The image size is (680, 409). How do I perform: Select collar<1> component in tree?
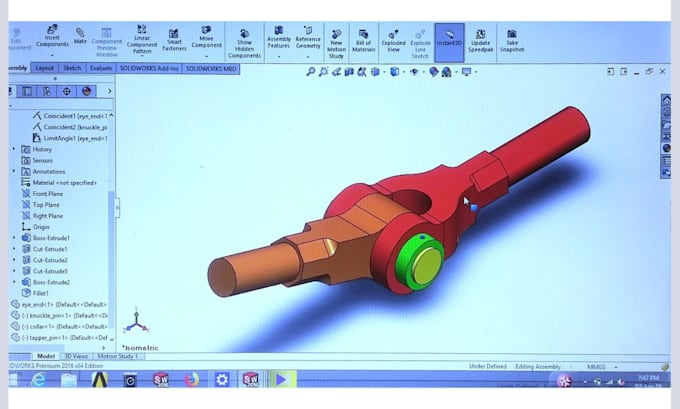[59, 326]
